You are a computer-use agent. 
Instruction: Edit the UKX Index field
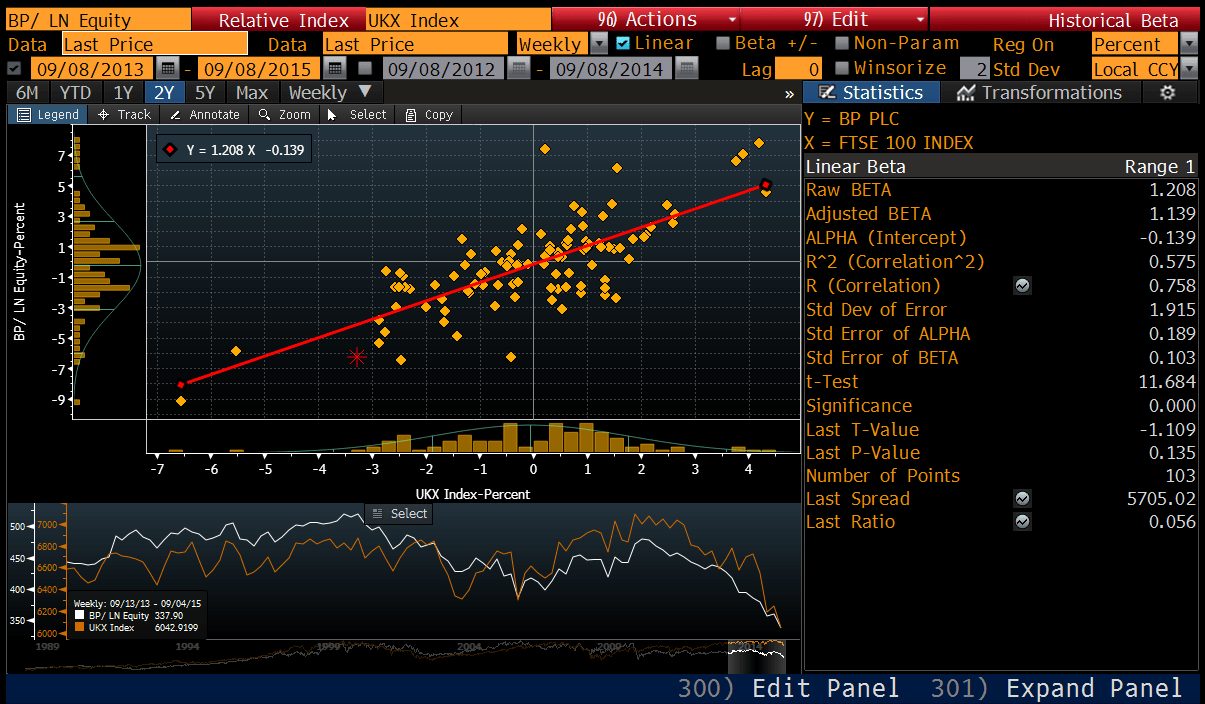coord(458,20)
